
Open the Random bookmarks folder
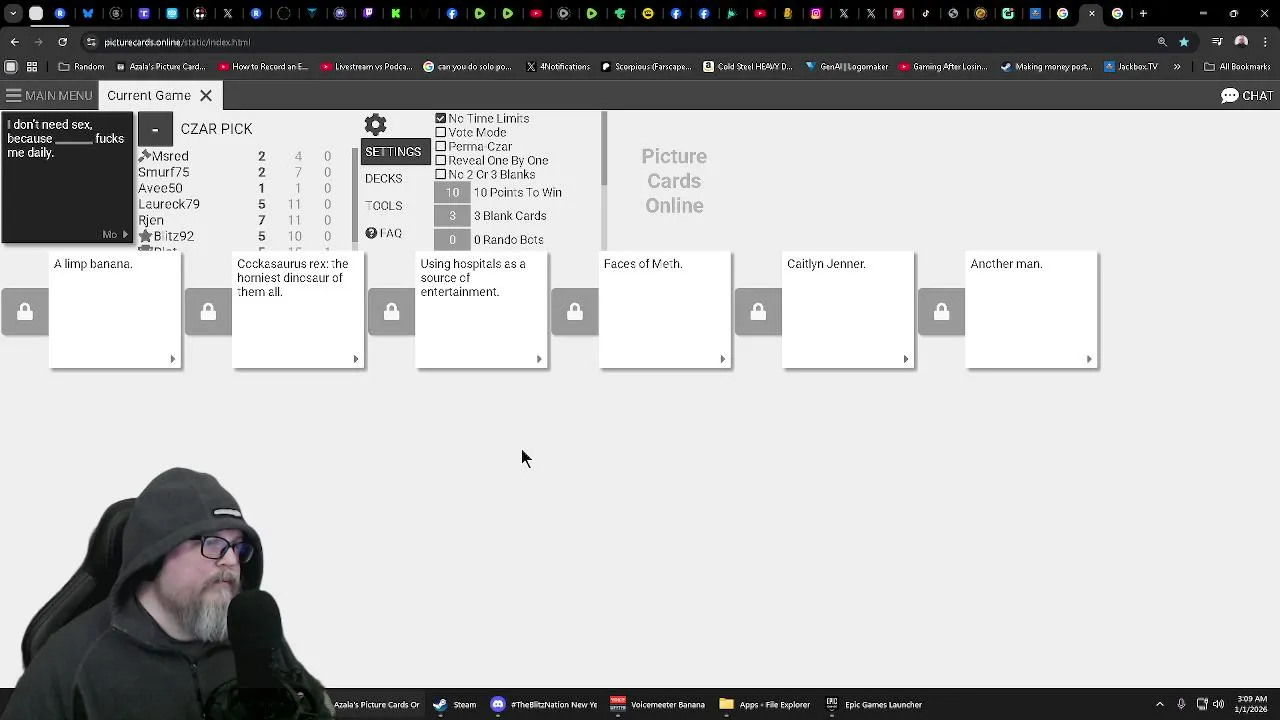click(x=82, y=67)
